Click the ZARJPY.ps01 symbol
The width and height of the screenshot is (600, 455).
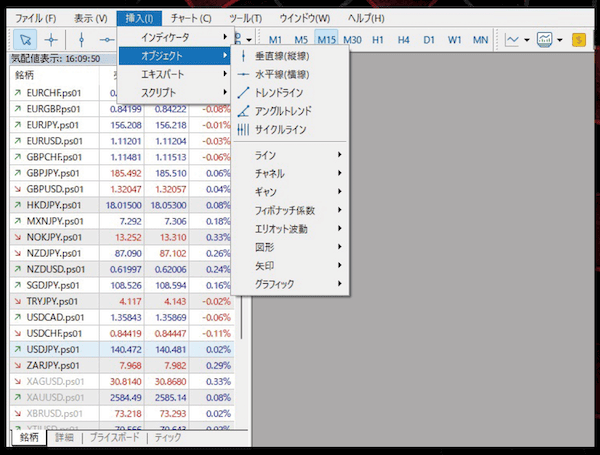pyautogui.click(x=53, y=365)
